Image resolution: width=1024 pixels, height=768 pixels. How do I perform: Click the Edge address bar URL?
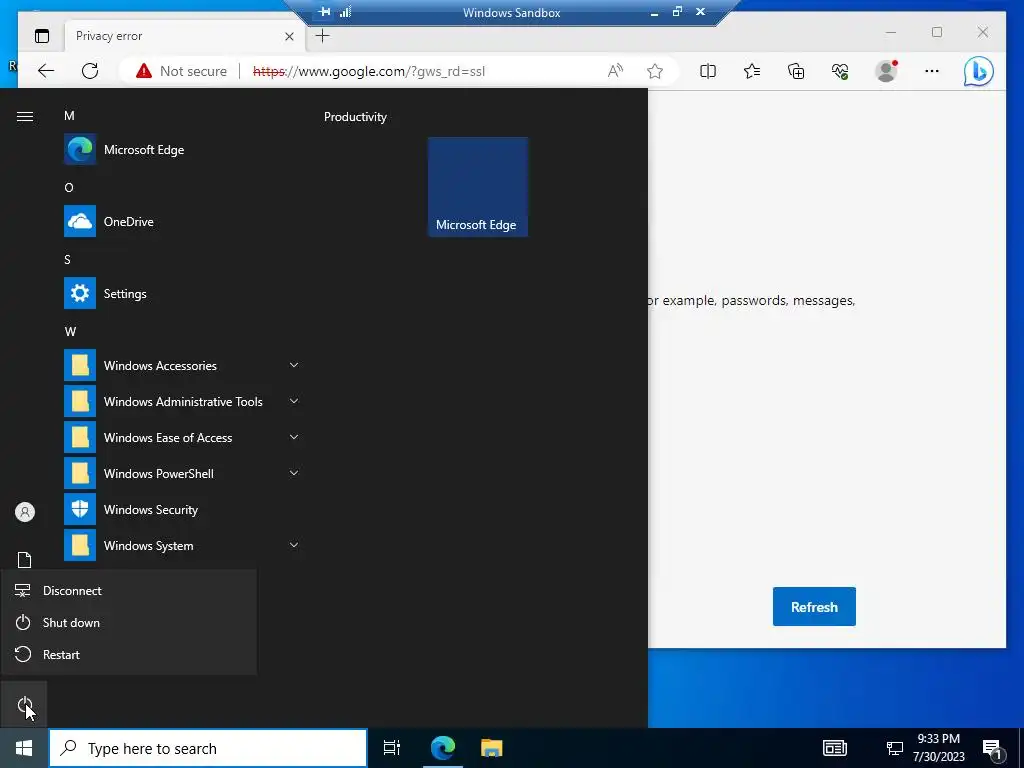click(x=369, y=71)
